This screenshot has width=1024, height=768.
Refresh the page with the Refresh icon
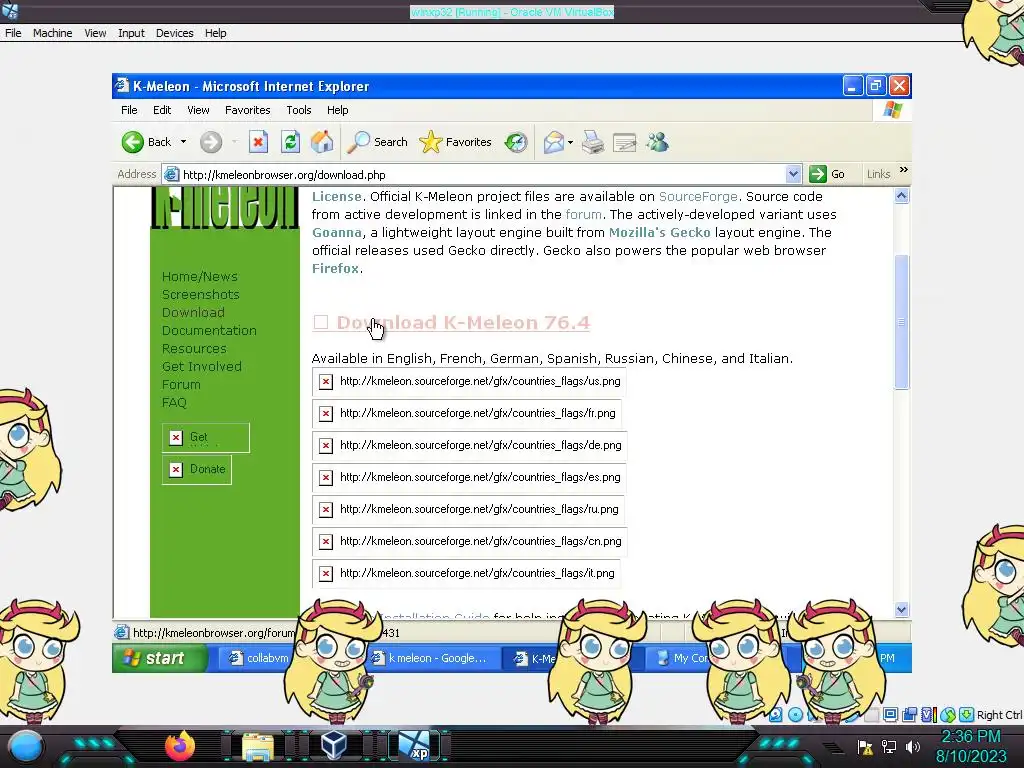290,142
